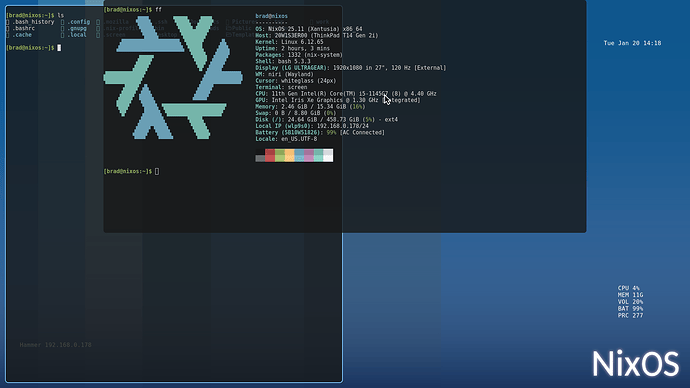Click the cyan swatch in the fastfetch palette
690x388 pixels.
(x=319, y=155)
